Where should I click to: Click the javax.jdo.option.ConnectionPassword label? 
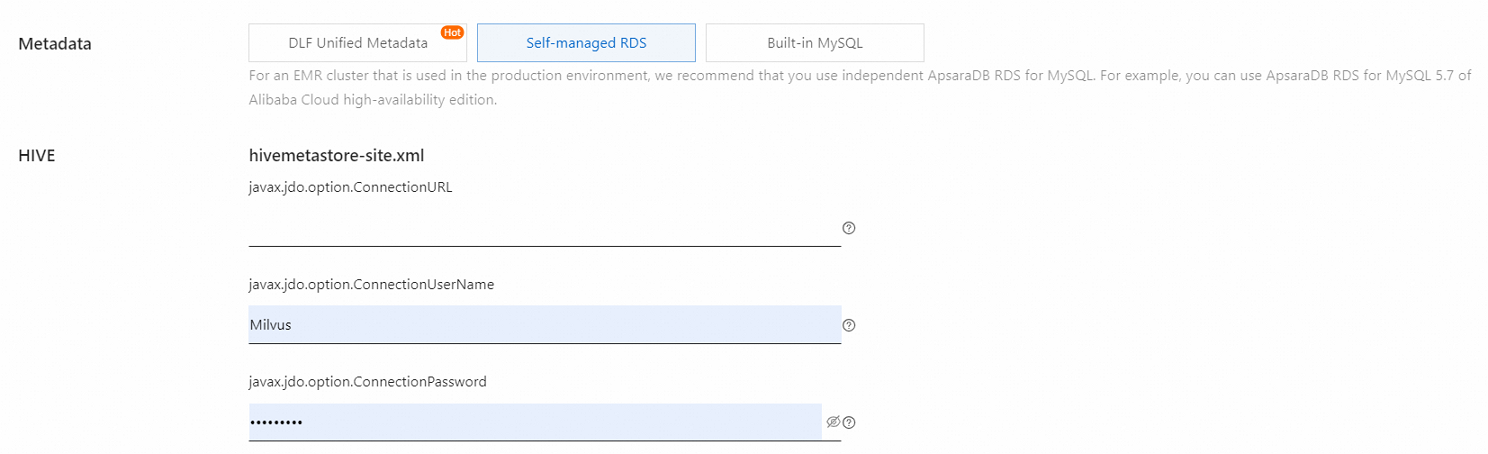tap(367, 381)
